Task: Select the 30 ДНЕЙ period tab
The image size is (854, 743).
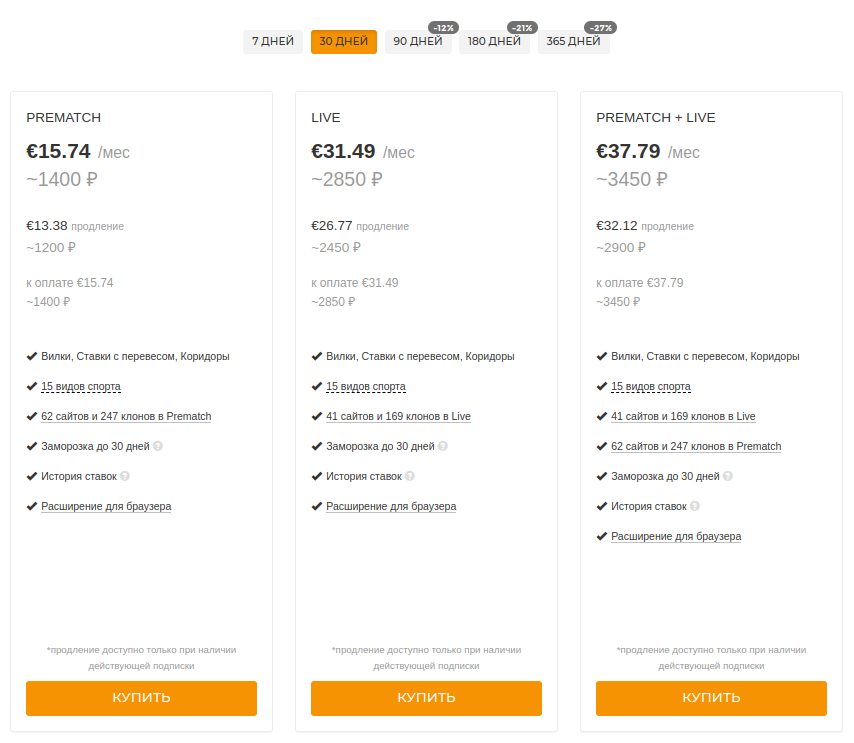Action: point(344,42)
